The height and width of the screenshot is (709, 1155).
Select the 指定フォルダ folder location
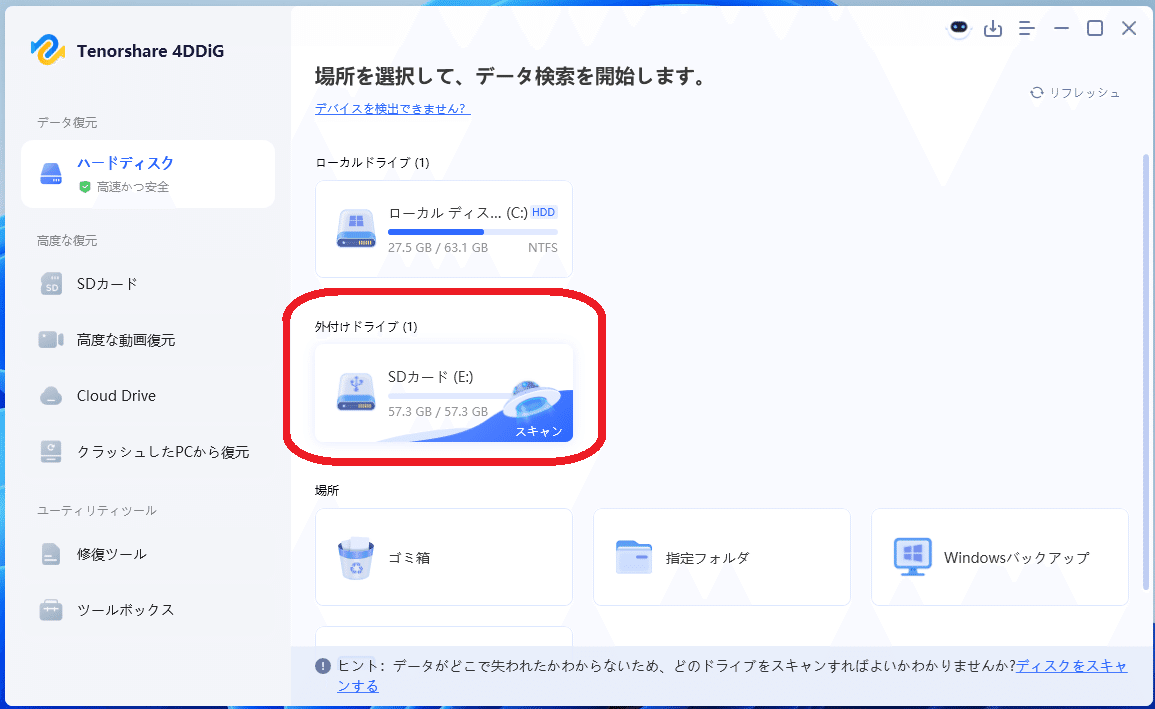click(721, 557)
